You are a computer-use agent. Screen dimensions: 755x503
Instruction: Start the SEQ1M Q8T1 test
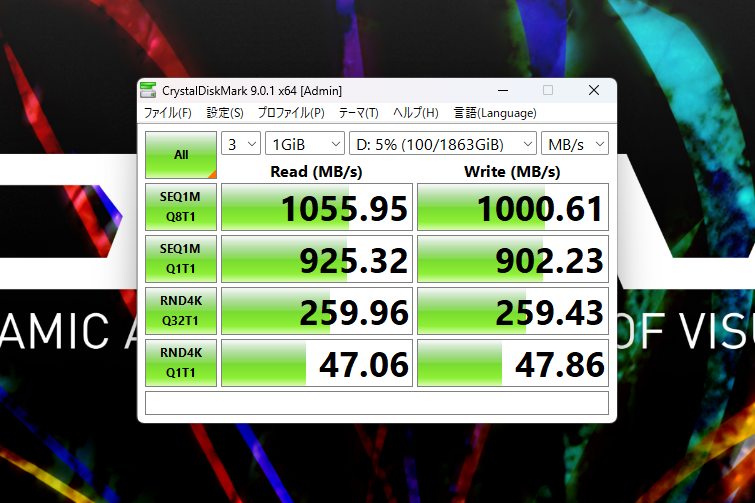tap(181, 206)
